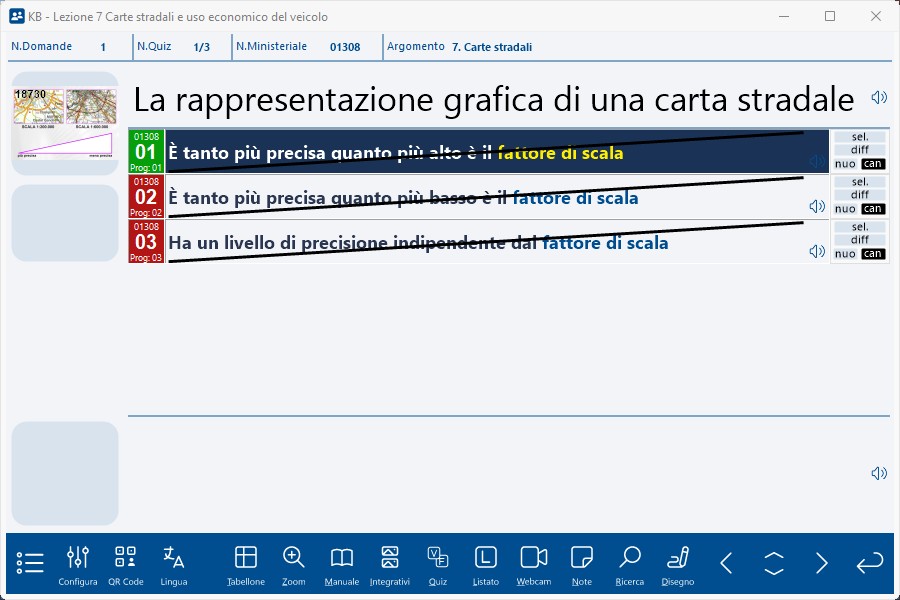Toggle 'diff' for answer 02
This screenshot has width=900, height=600.
(x=860, y=195)
